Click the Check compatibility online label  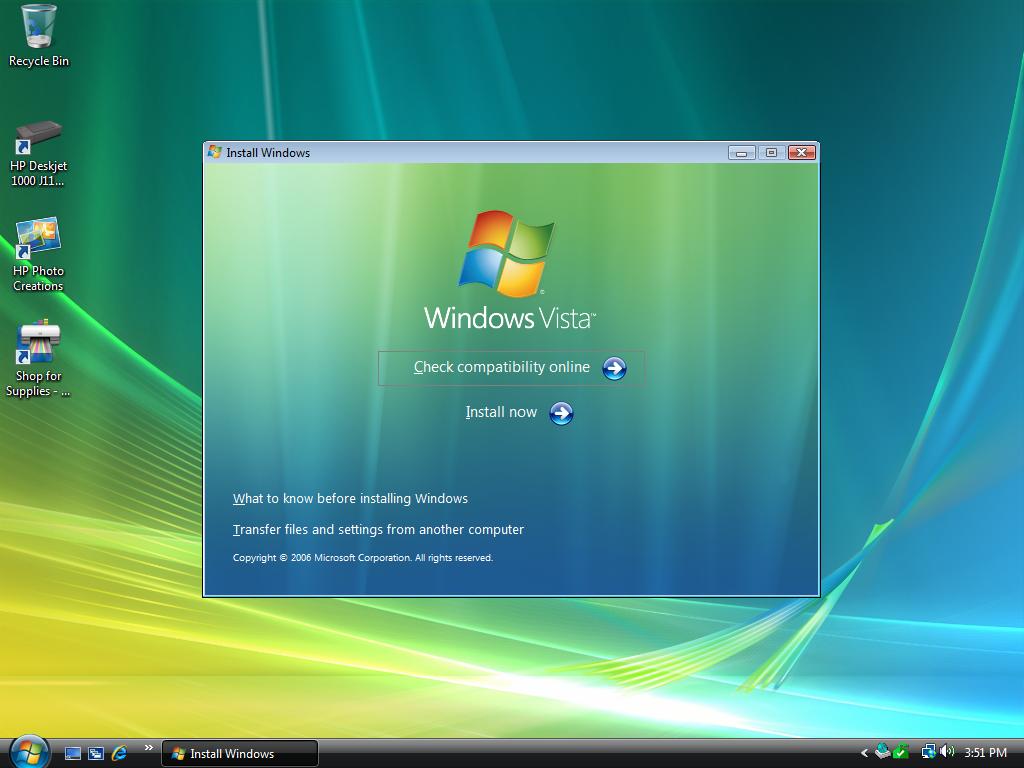point(502,367)
